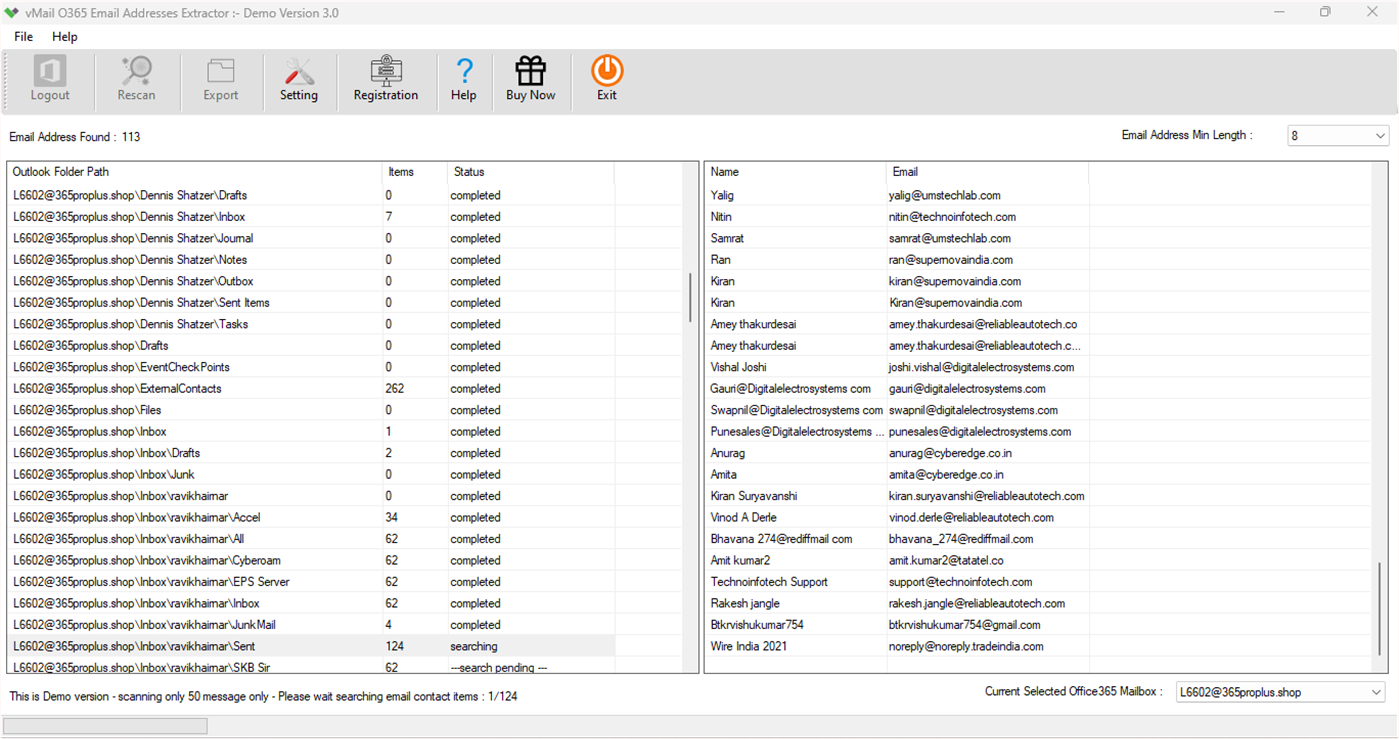Click the Logout toolbar icon
Viewport: 1399px width, 739px height.
point(50,80)
